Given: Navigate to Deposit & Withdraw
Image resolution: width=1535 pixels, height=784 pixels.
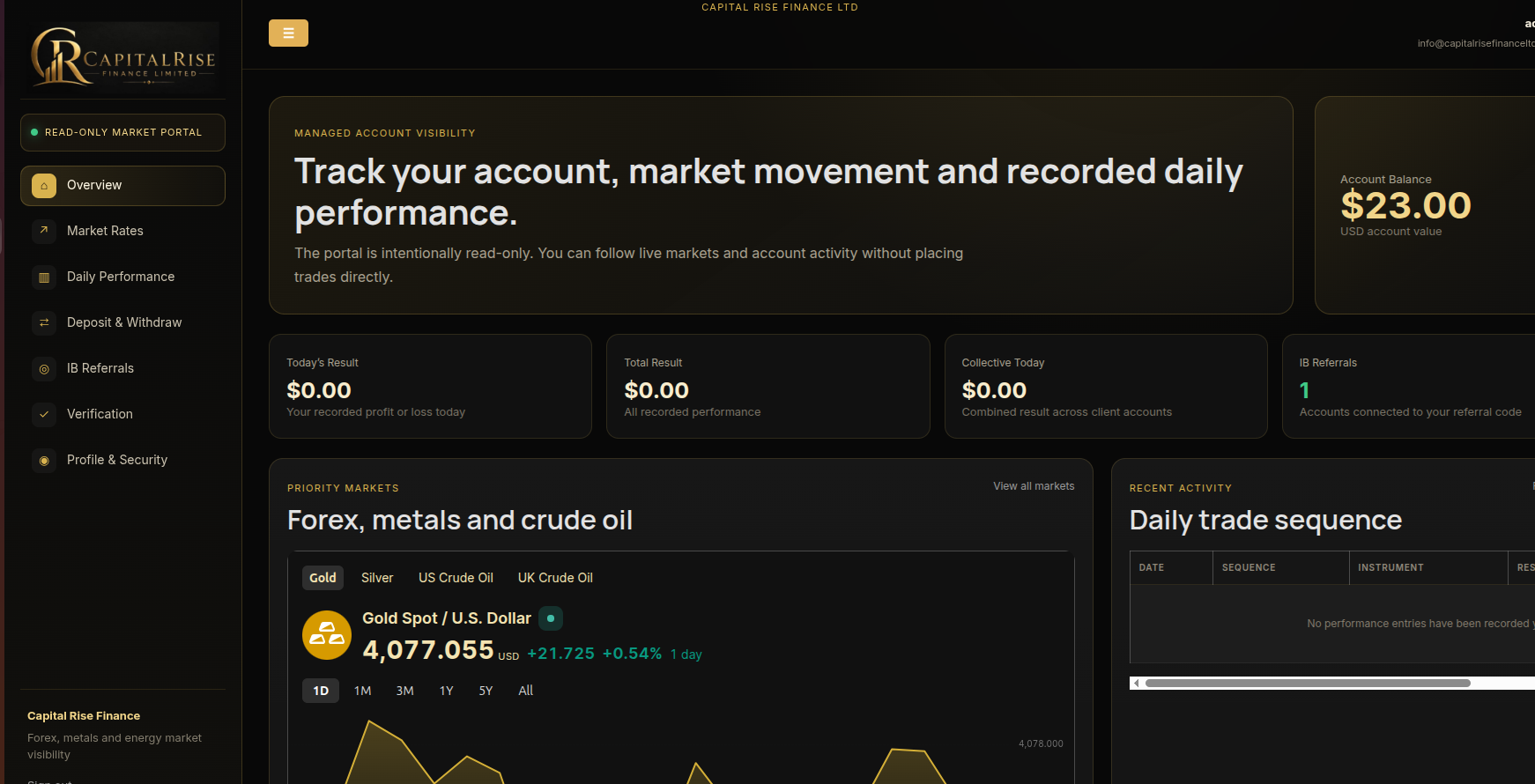Looking at the screenshot, I should (x=122, y=322).
